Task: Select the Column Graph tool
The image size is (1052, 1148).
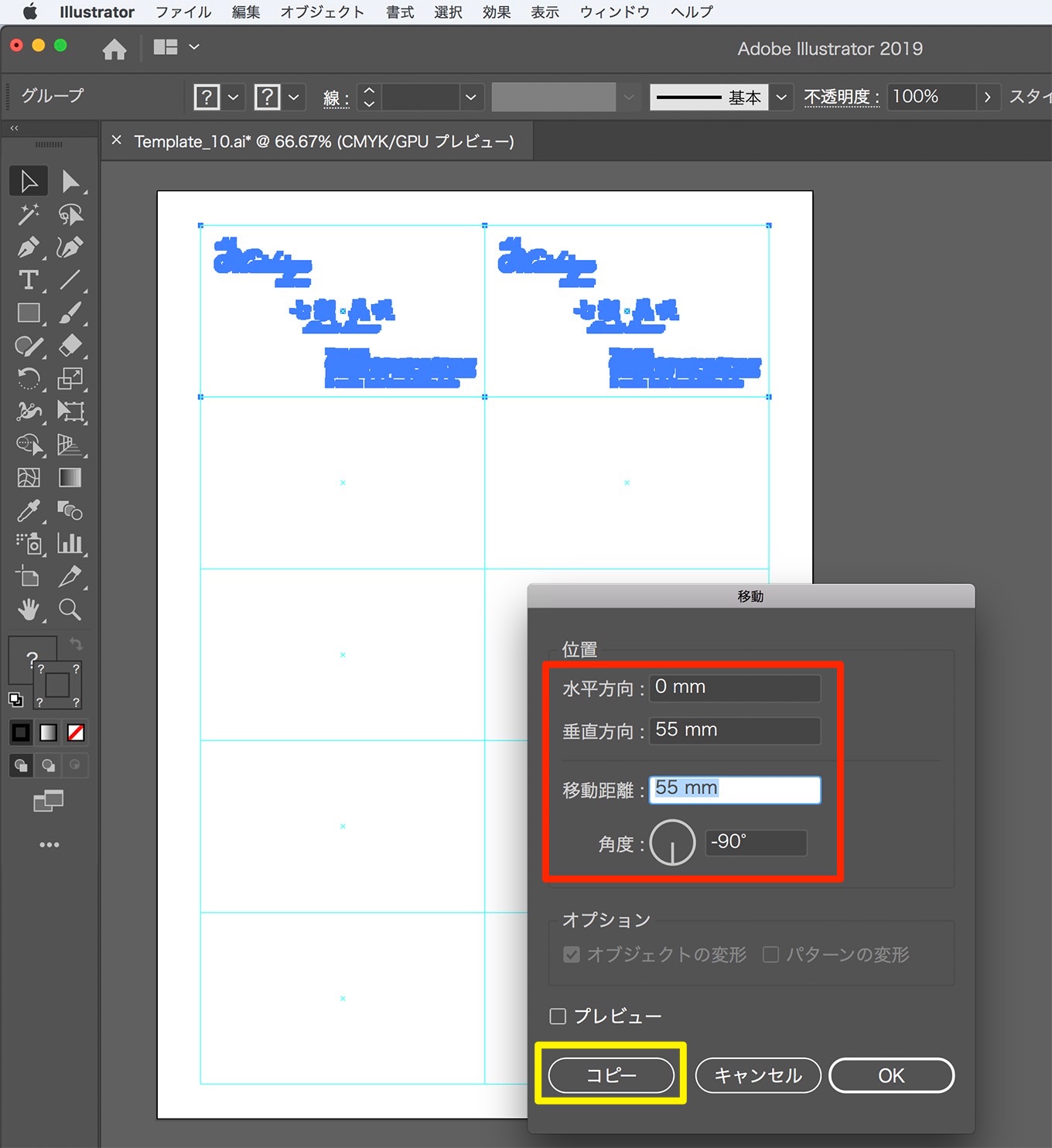Action: (70, 543)
